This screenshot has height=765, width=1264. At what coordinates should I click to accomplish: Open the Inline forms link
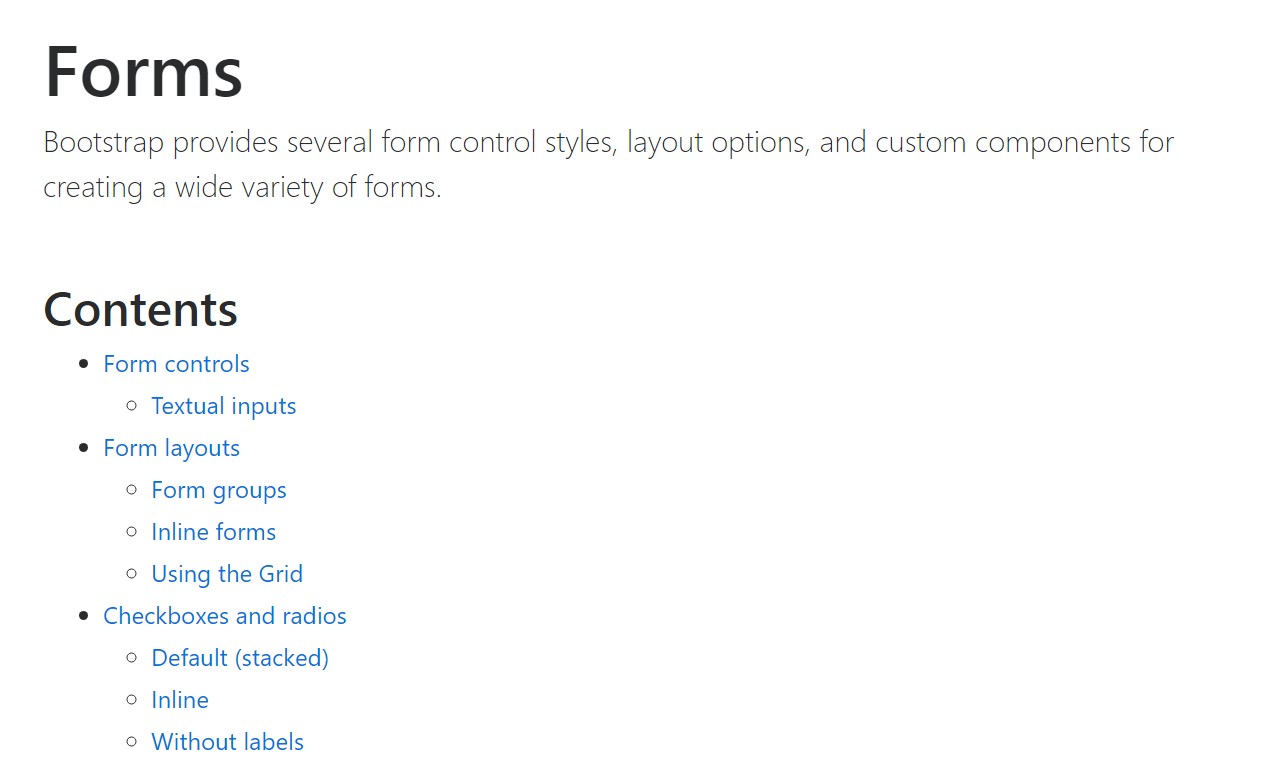(213, 532)
